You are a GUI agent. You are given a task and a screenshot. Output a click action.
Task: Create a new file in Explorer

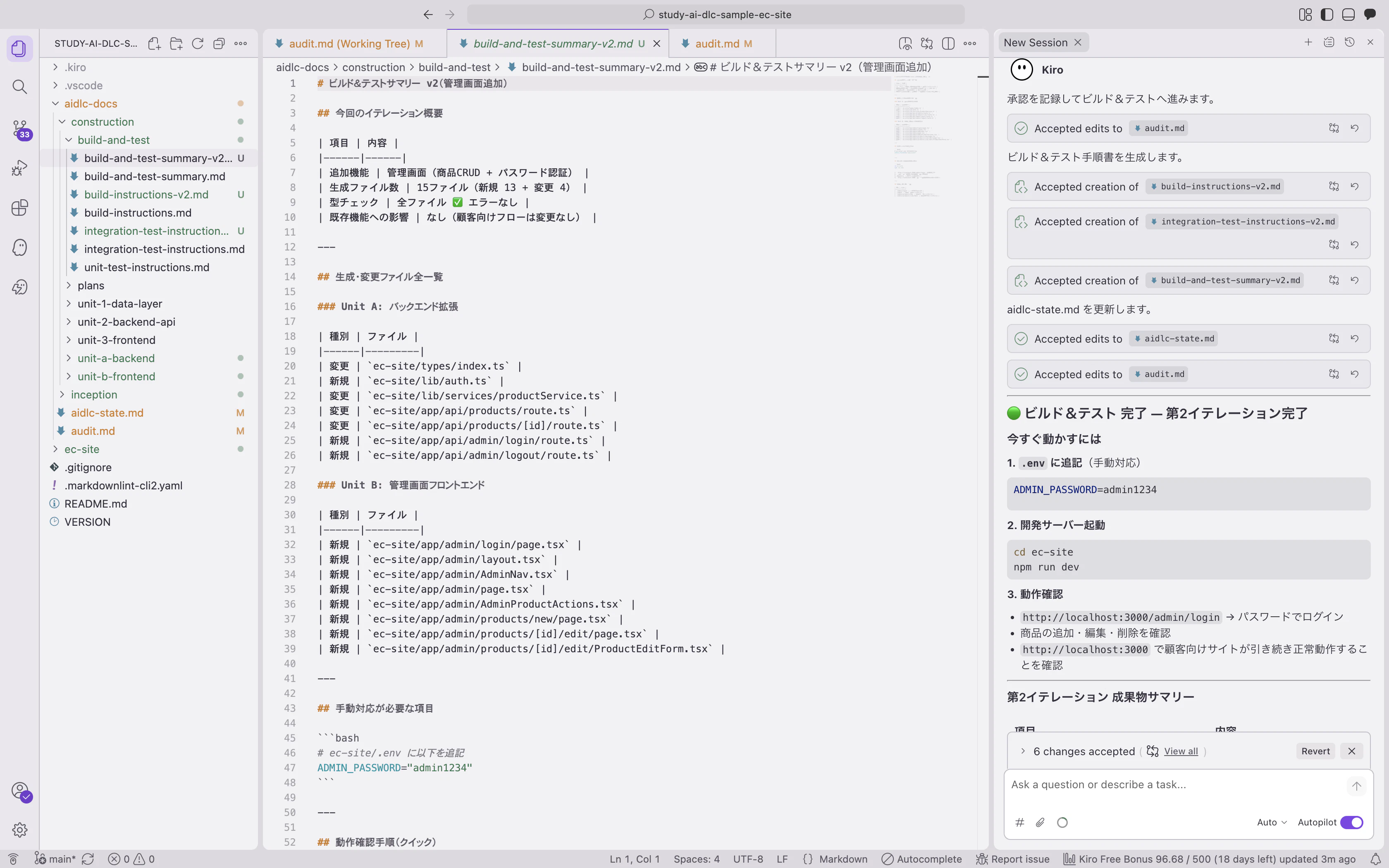(x=154, y=44)
